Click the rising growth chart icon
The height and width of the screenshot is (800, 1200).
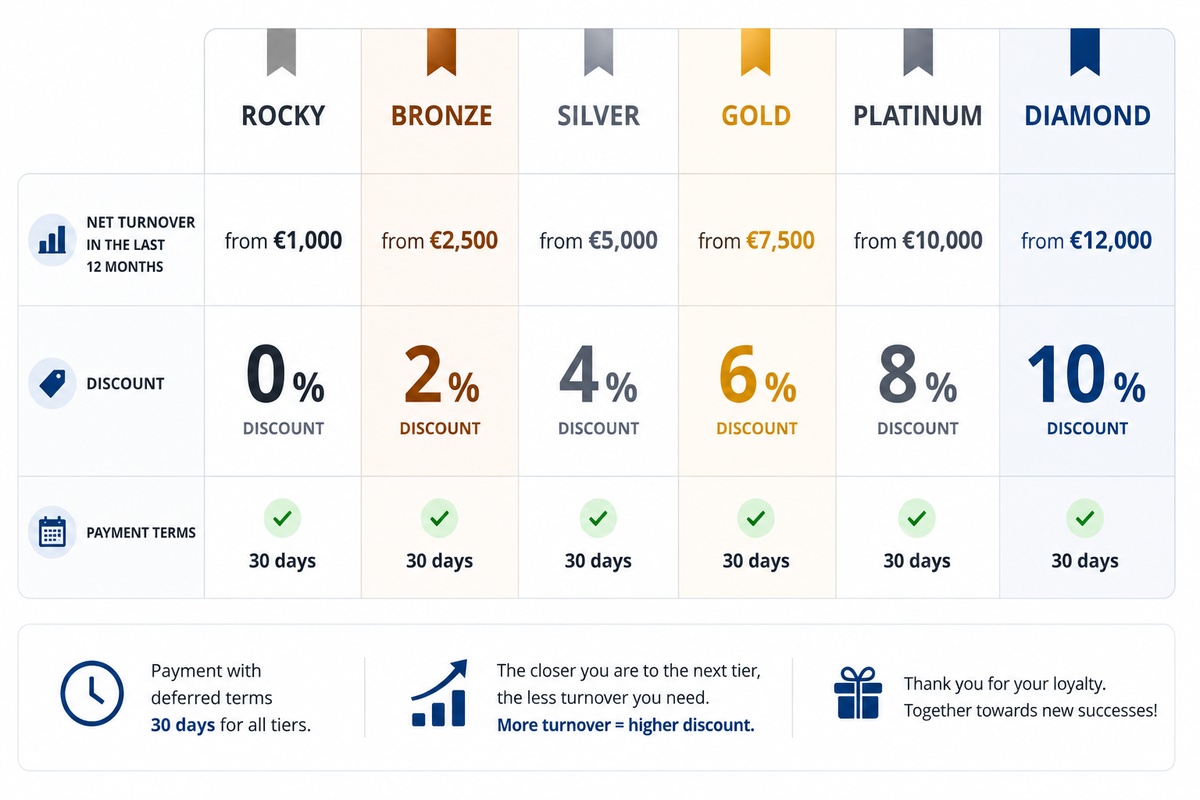click(x=439, y=692)
